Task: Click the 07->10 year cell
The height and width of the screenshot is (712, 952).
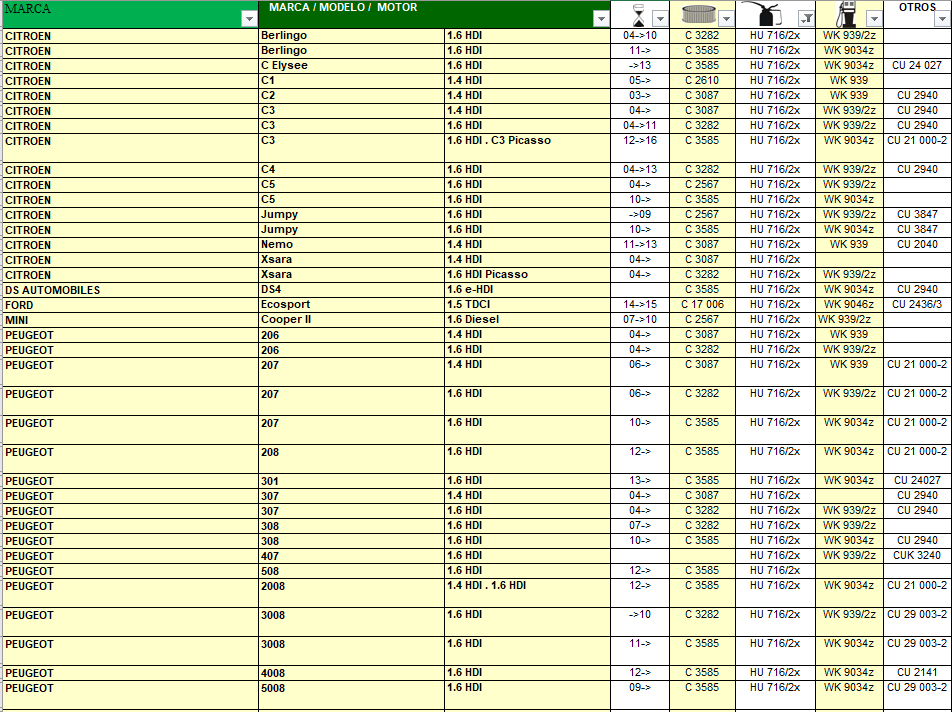Action: 640,320
